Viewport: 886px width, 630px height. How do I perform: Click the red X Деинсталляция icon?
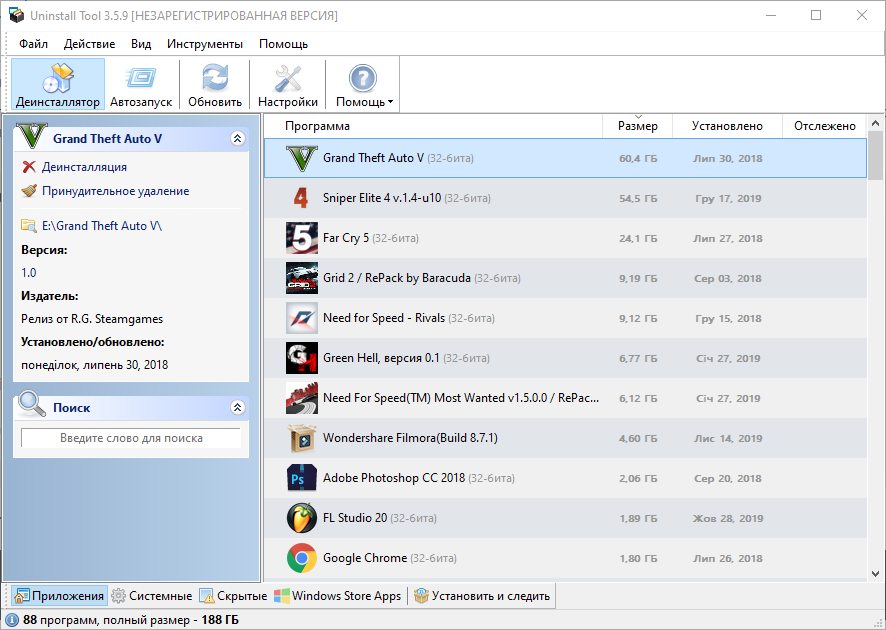coord(29,167)
